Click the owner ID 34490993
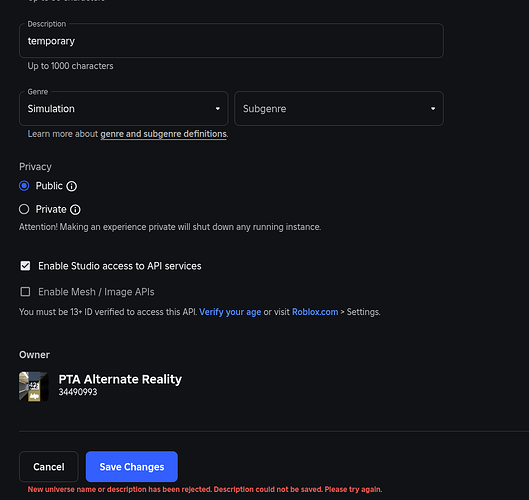 (78, 392)
